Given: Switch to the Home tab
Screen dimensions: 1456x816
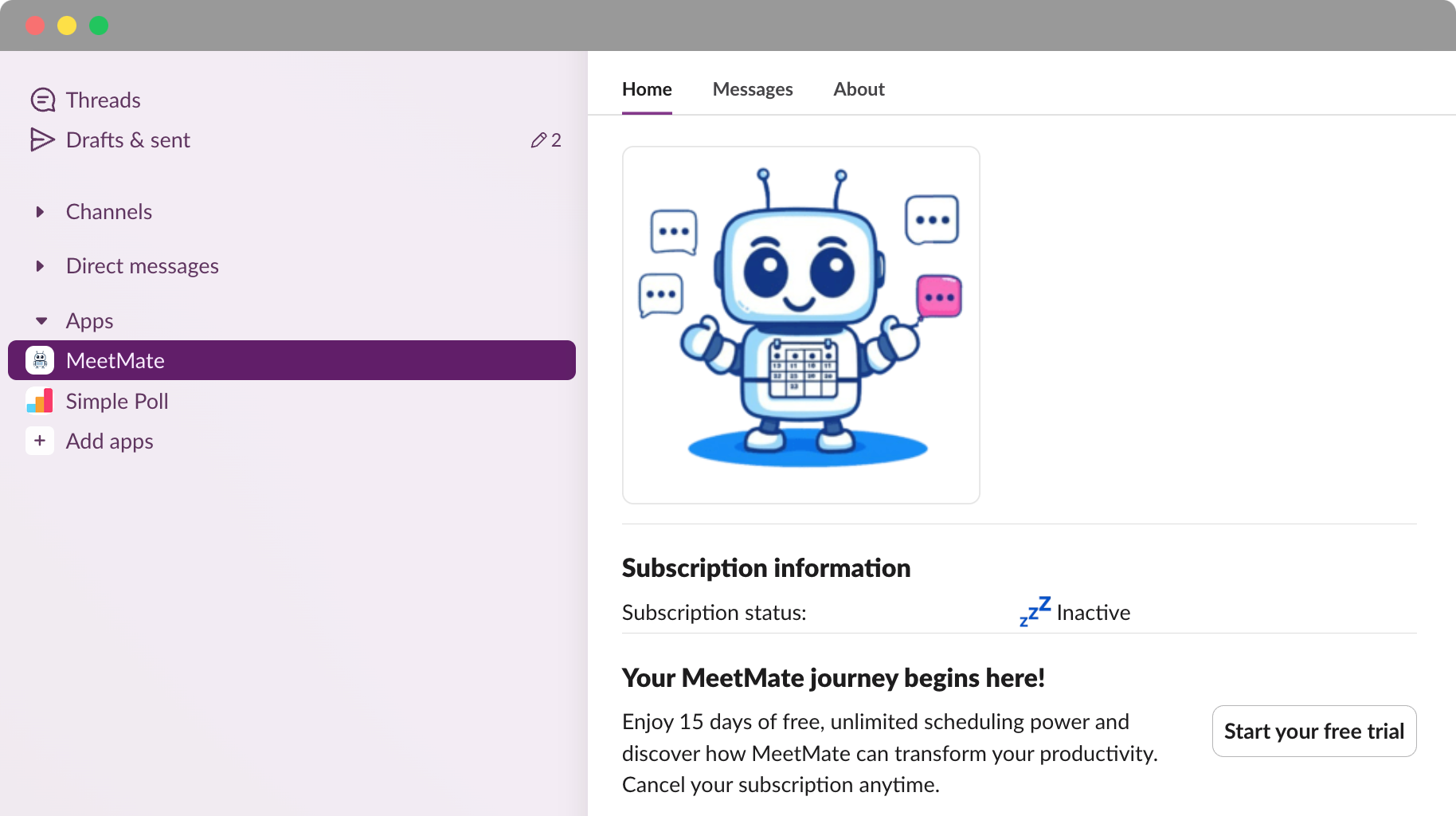Looking at the screenshot, I should tap(647, 89).
